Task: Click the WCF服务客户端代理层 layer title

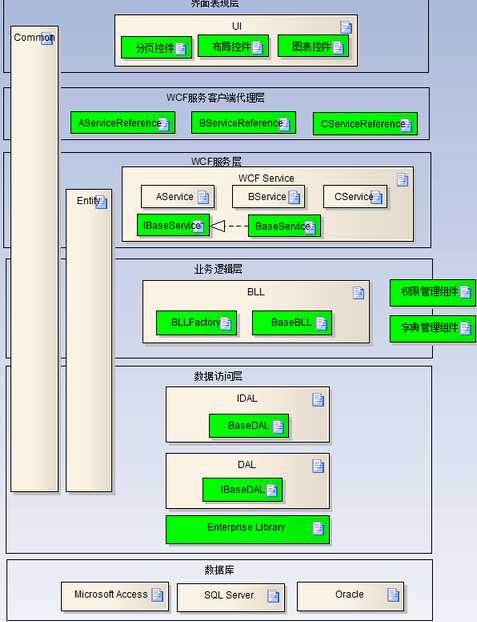Action: (215, 98)
